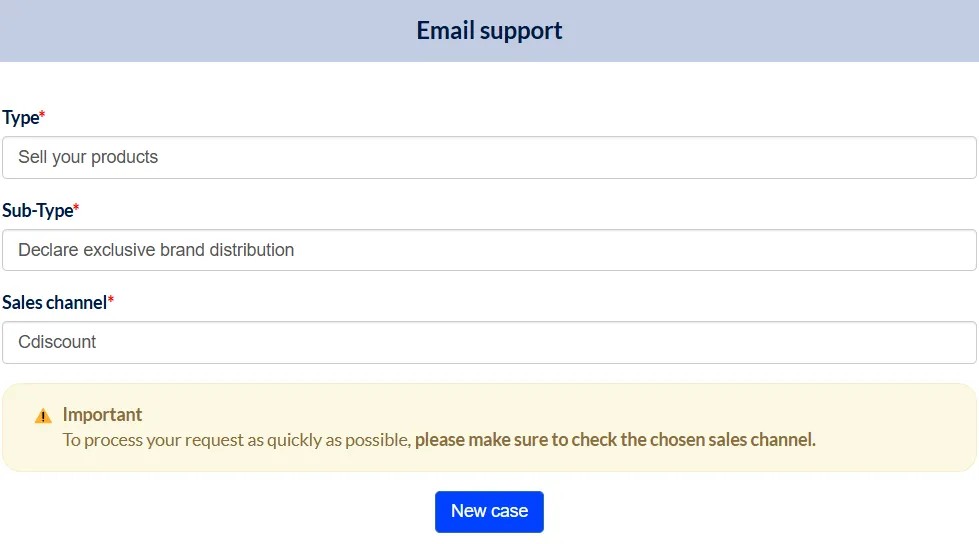Screen dimensions: 979x544
Task: Open the Type dropdown
Action: [489, 157]
